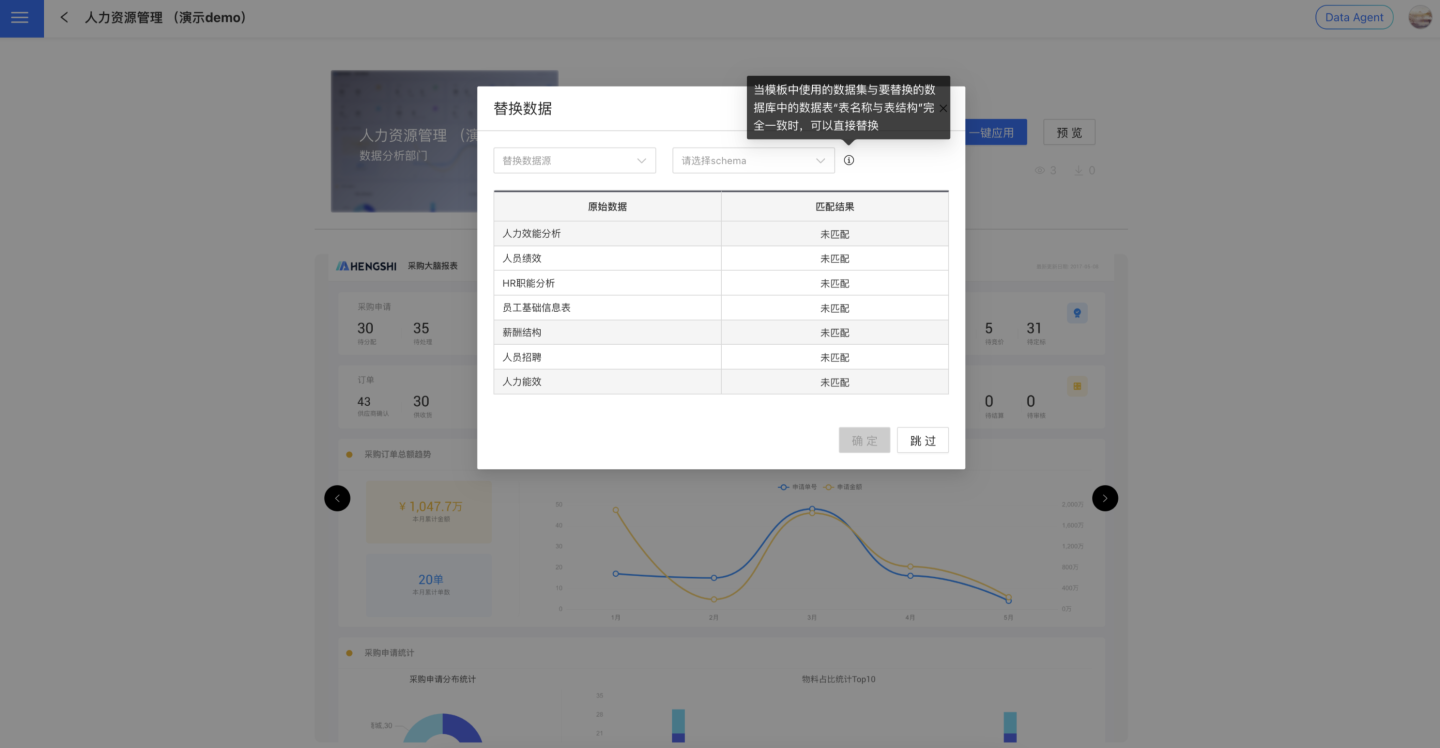Click the info icon next to schema dropdown
This screenshot has width=1440, height=748.
(x=849, y=160)
